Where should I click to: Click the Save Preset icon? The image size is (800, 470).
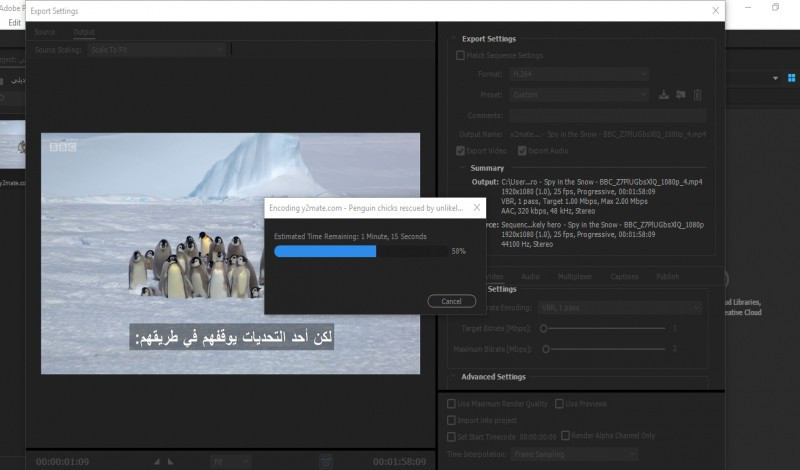click(x=663, y=95)
